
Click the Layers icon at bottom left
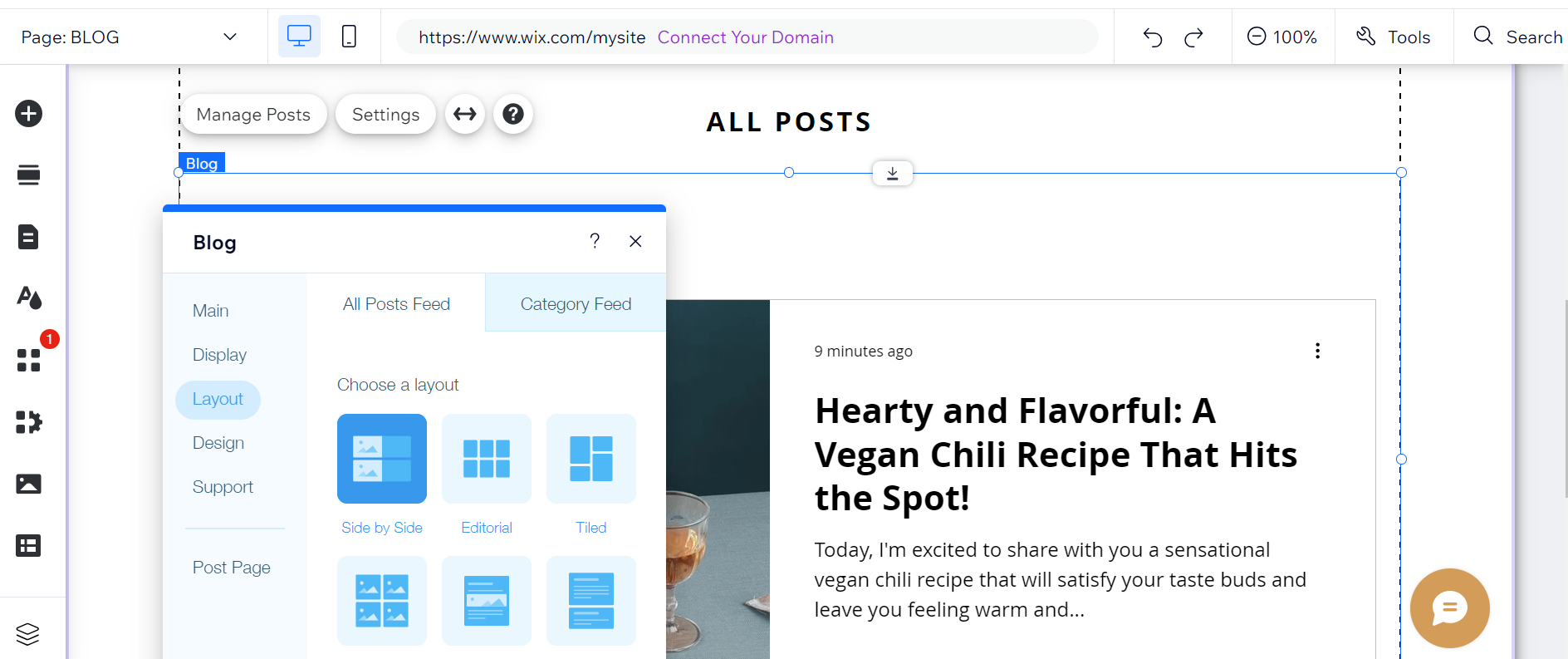pyautogui.click(x=28, y=634)
